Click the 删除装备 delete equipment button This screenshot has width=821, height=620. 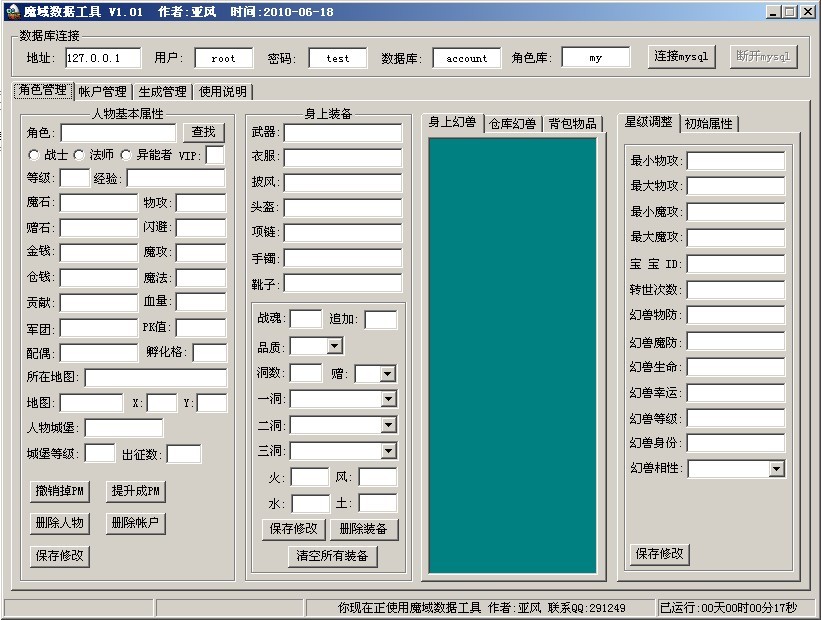pyautogui.click(x=363, y=528)
